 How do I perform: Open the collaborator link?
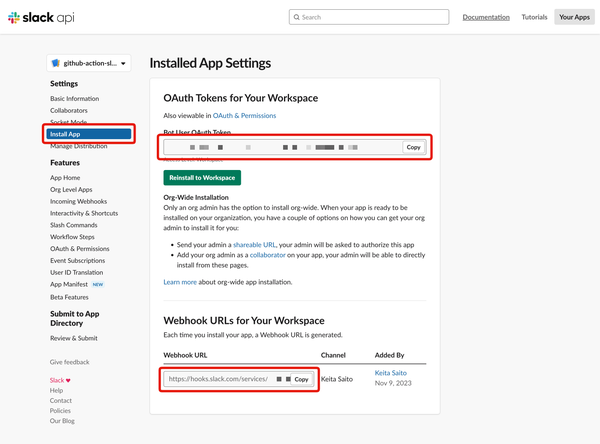[267, 255]
